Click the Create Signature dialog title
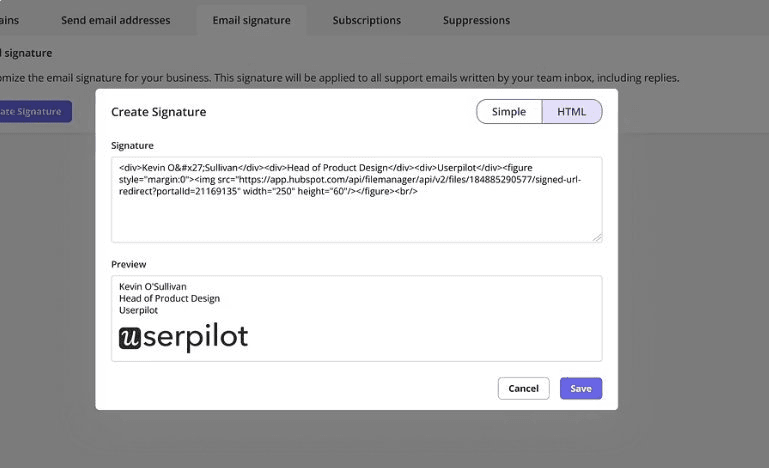The width and height of the screenshot is (769, 468). pos(158,112)
